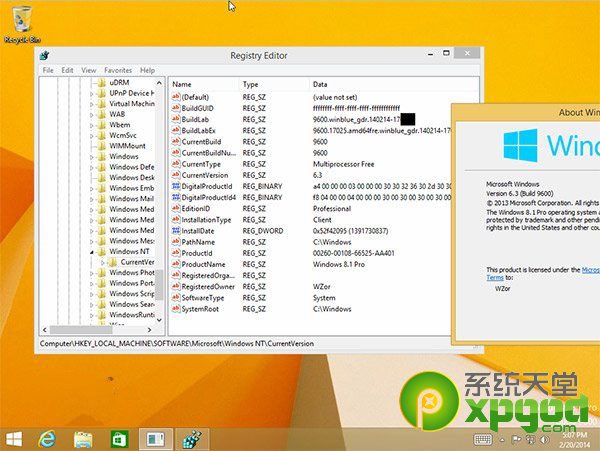Click the Registry Editor title bar icon
The image size is (600, 451).
pos(44,55)
